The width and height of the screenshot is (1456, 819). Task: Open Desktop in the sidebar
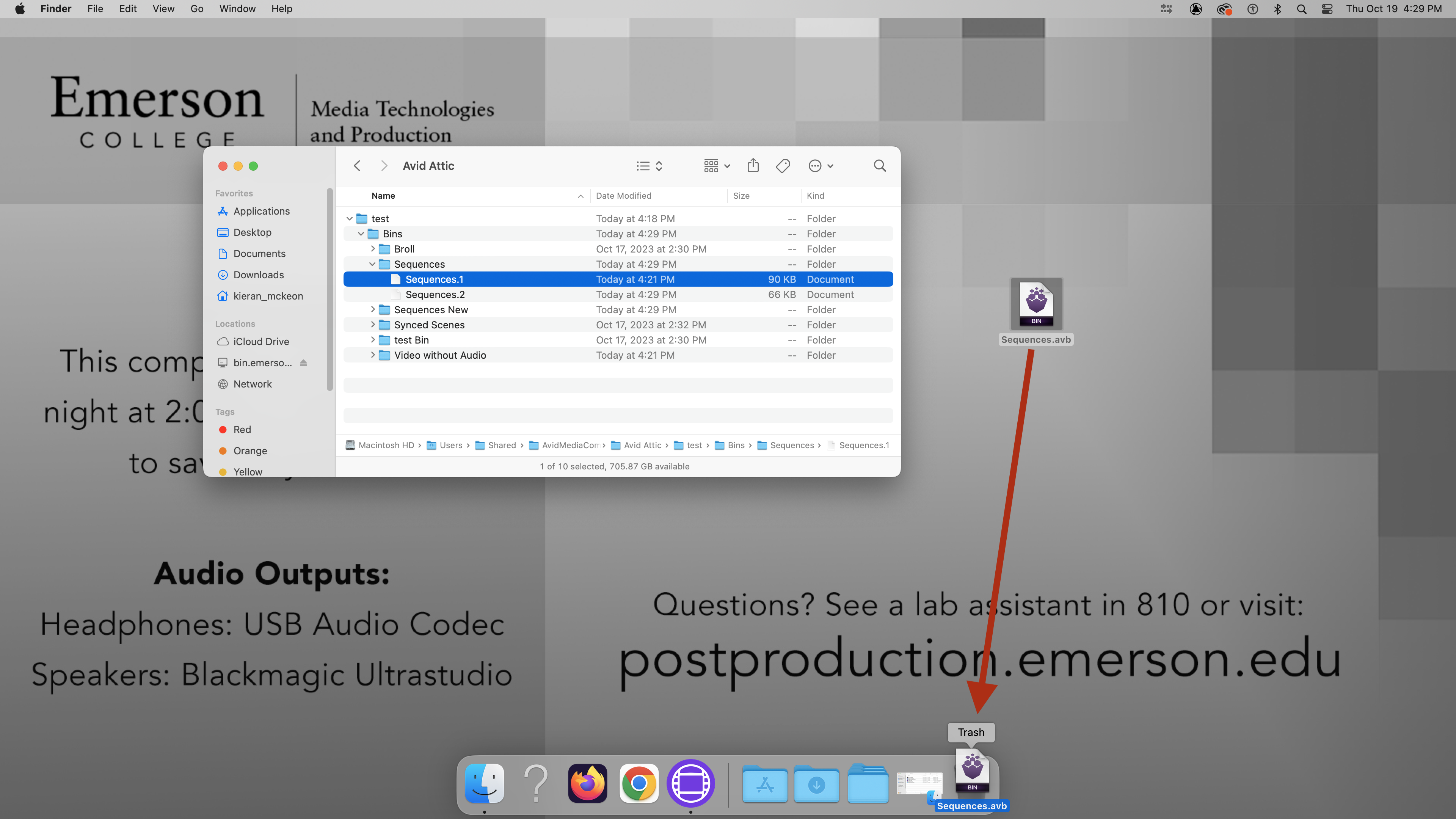coord(252,232)
